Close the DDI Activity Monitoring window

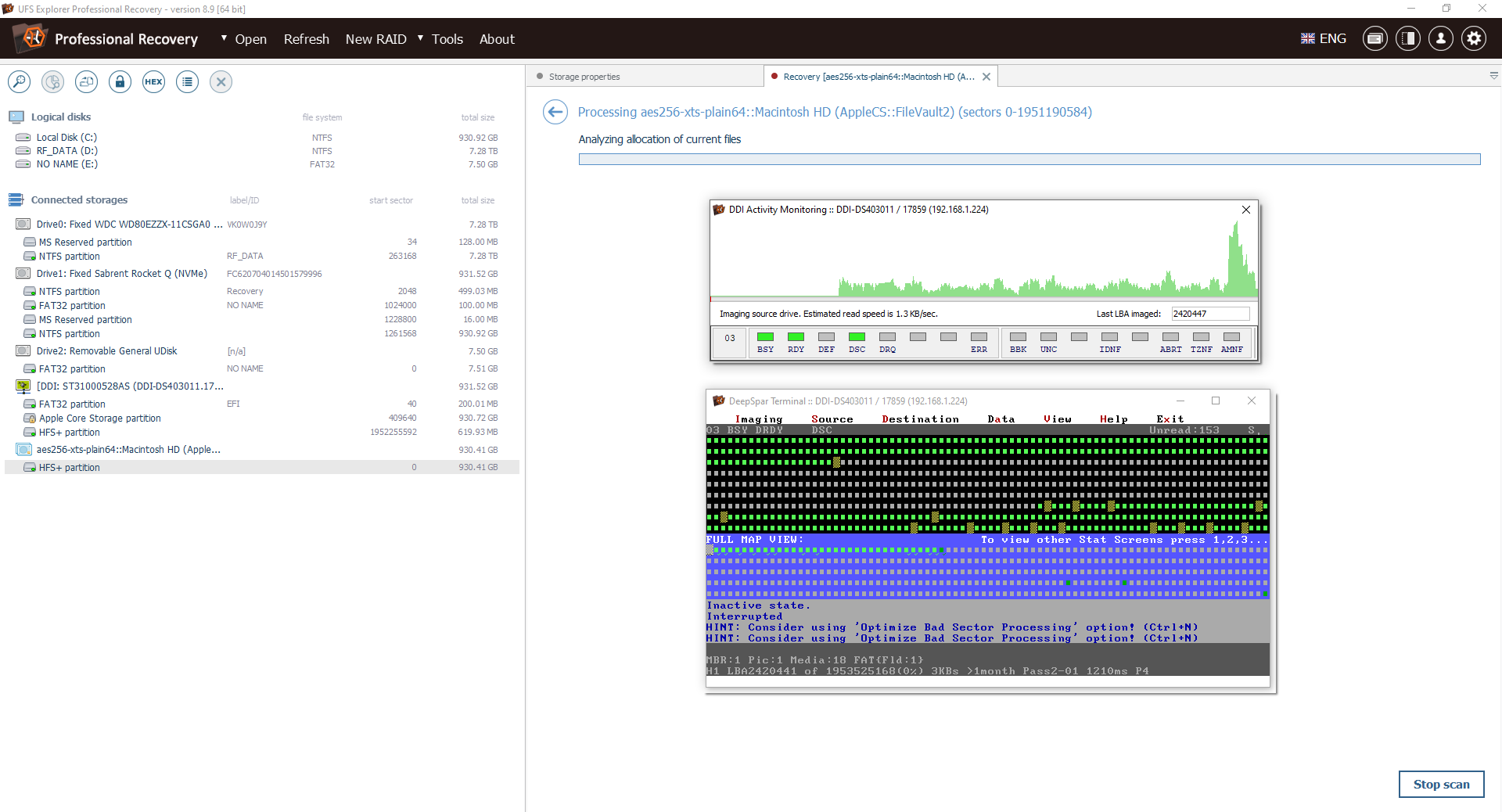[1246, 210]
